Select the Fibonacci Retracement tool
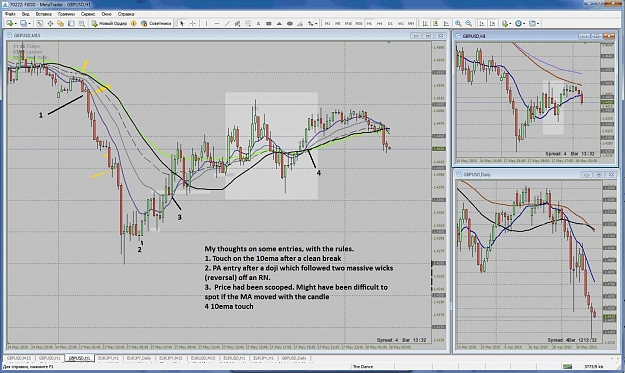Screen dimensions: 625x373 coord(248,24)
